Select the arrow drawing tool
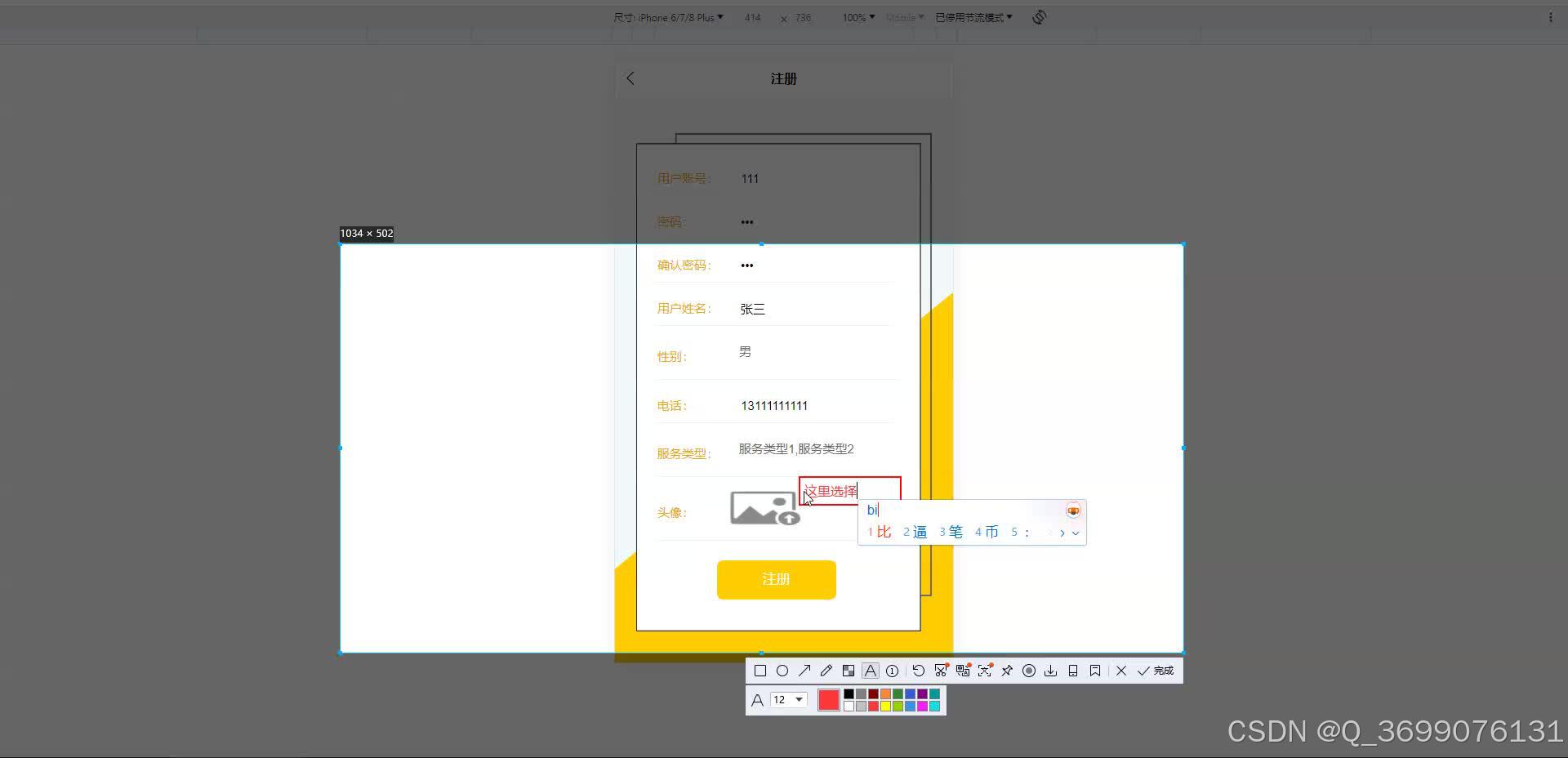 (x=804, y=671)
